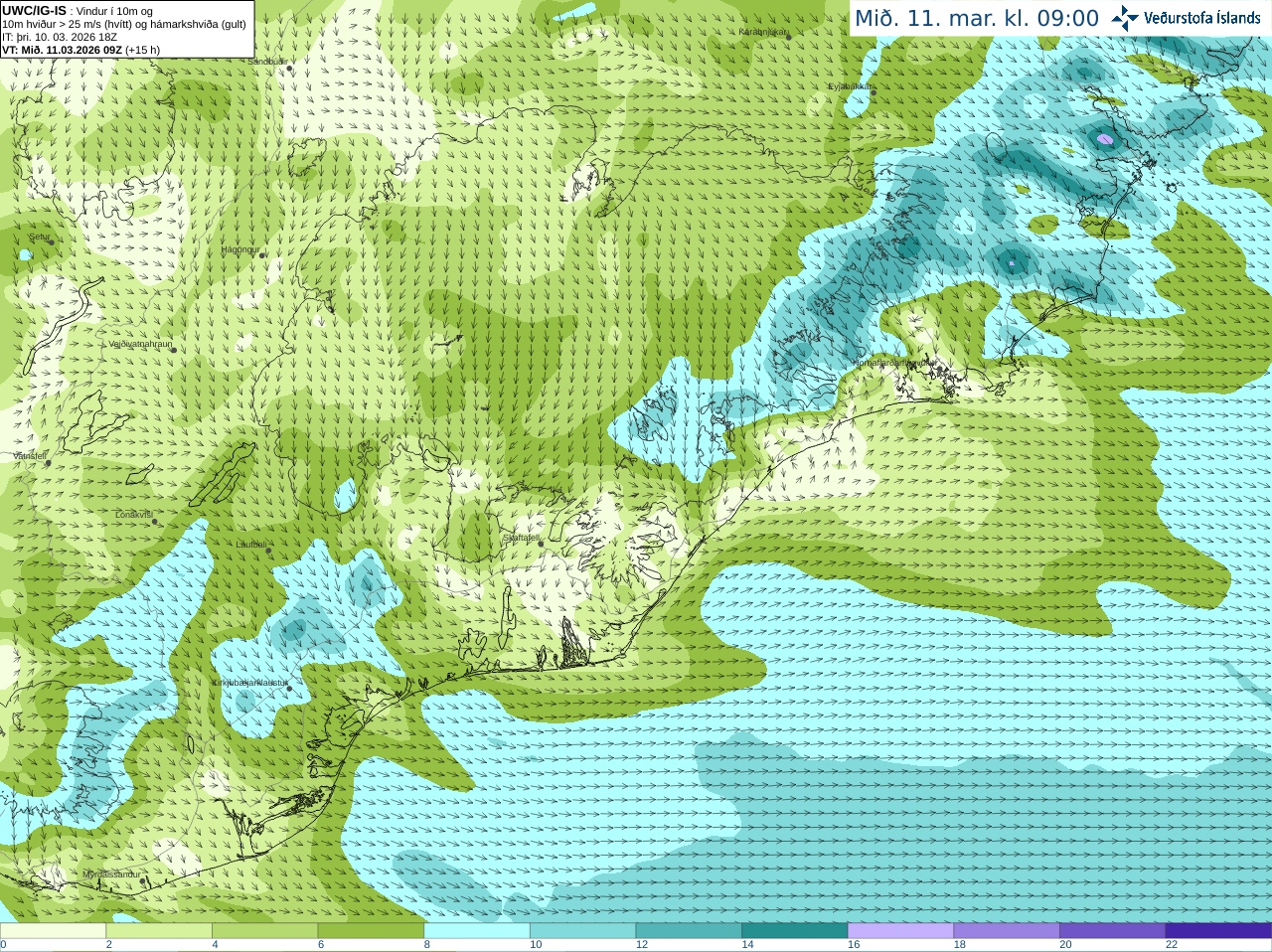Image resolution: width=1272 pixels, height=952 pixels.
Task: Click the Lónakvísl station label
Action: [x=134, y=515]
